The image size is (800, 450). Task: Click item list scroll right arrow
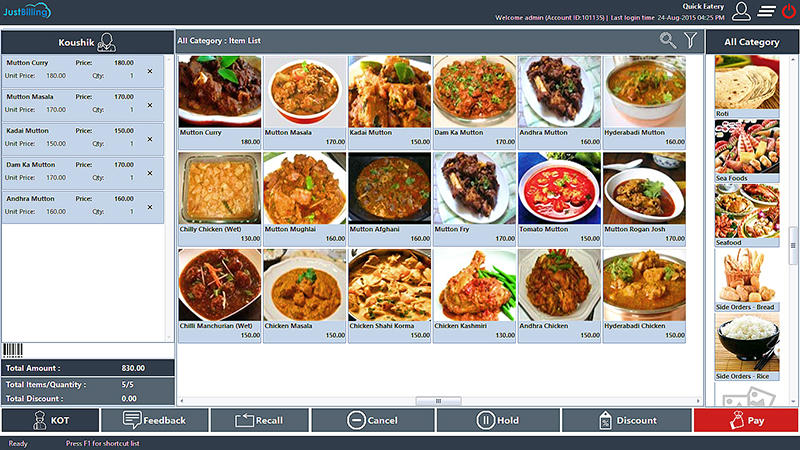tap(698, 401)
